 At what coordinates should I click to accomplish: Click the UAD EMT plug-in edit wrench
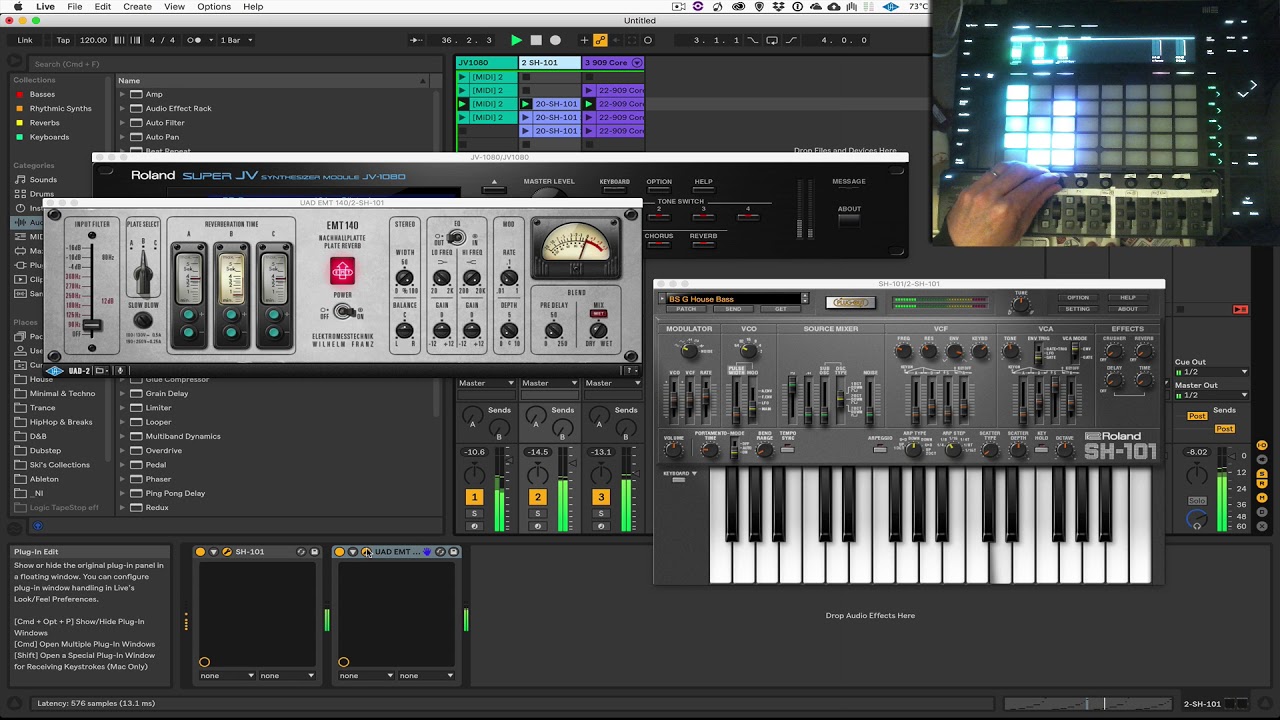366,552
